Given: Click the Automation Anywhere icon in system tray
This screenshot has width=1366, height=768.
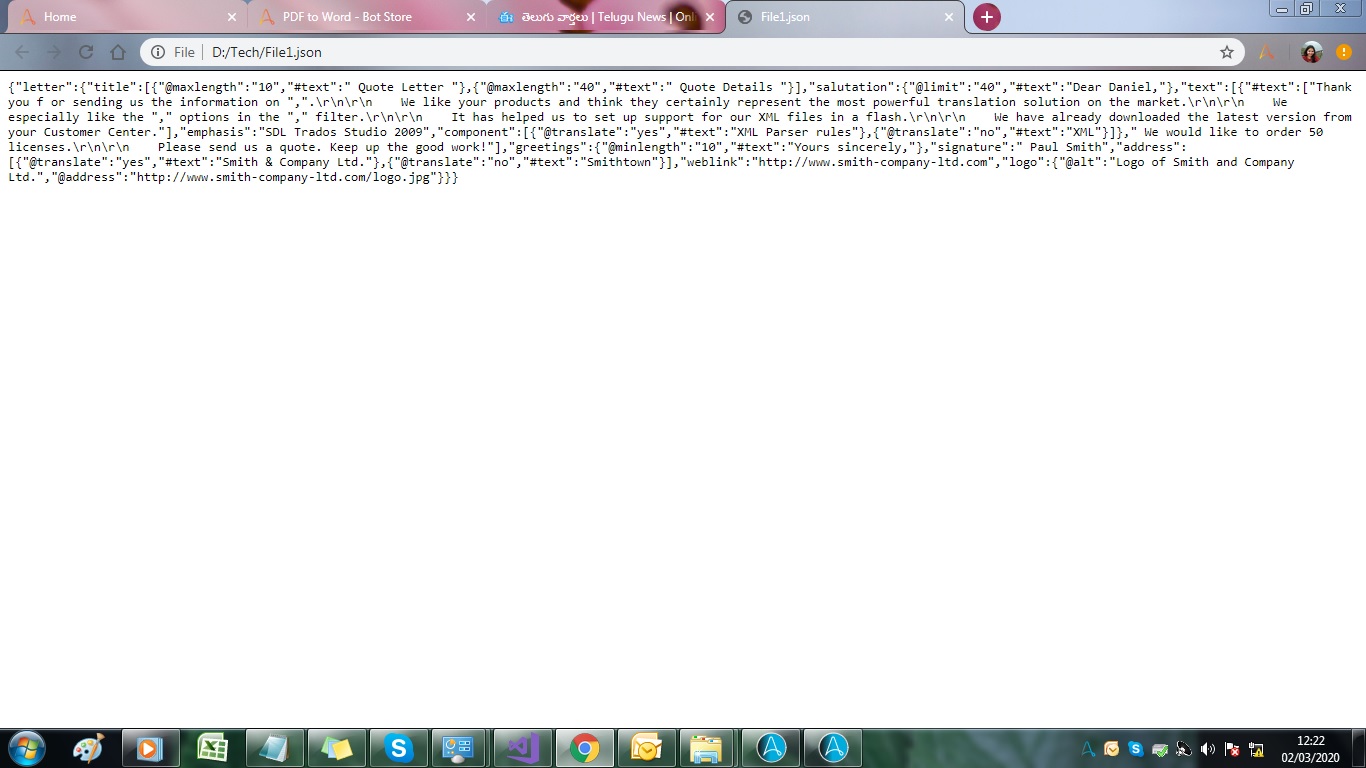Looking at the screenshot, I should point(1088,749).
